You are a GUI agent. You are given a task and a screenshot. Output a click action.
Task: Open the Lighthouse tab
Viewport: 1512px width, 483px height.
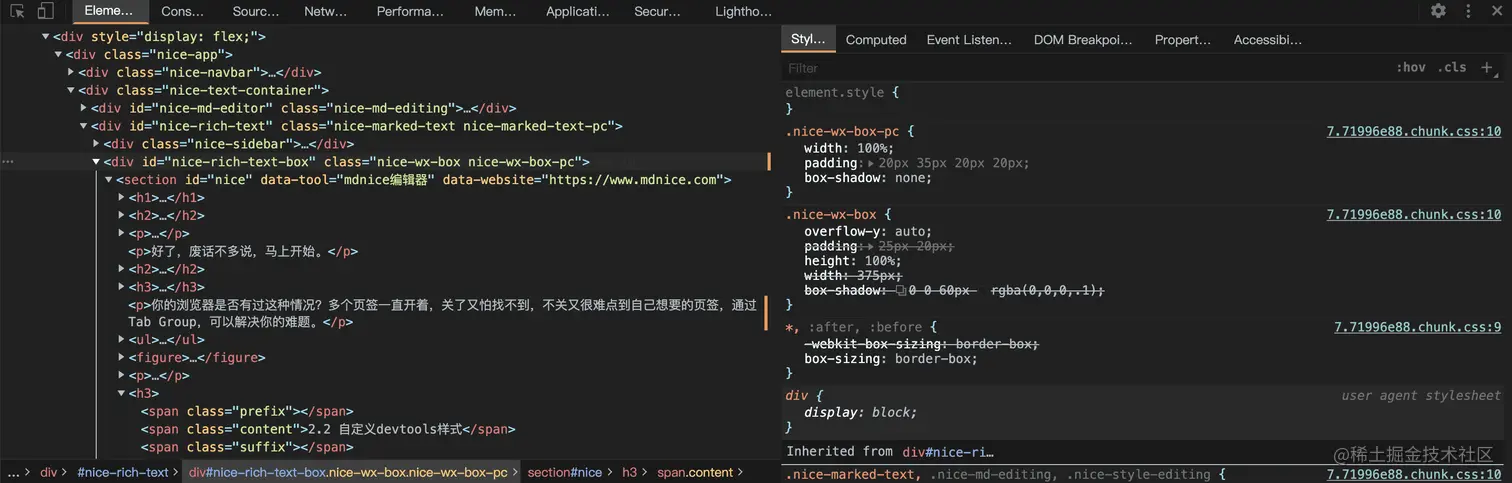(x=743, y=11)
